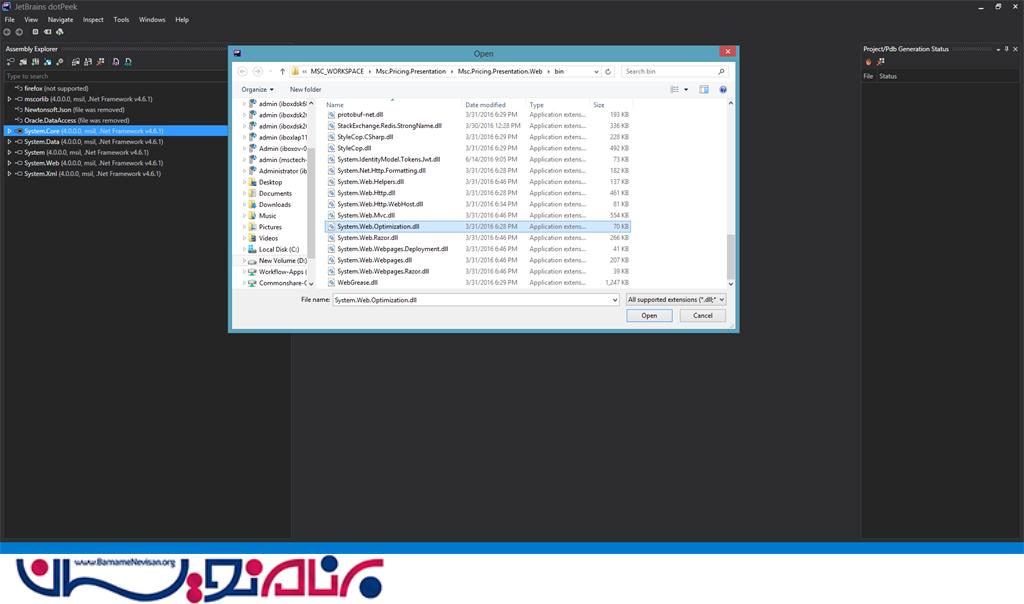The image size is (1024, 604).
Task: Click the Open button in the dialog
Action: [649, 315]
